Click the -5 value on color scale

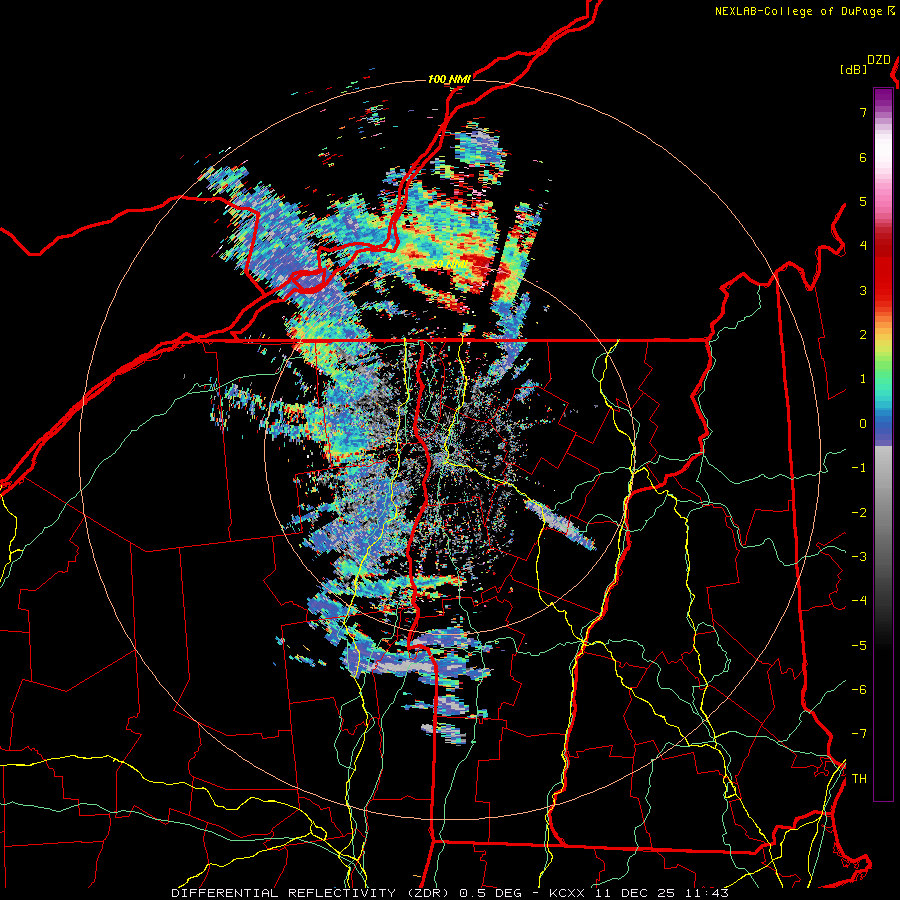[x=859, y=646]
